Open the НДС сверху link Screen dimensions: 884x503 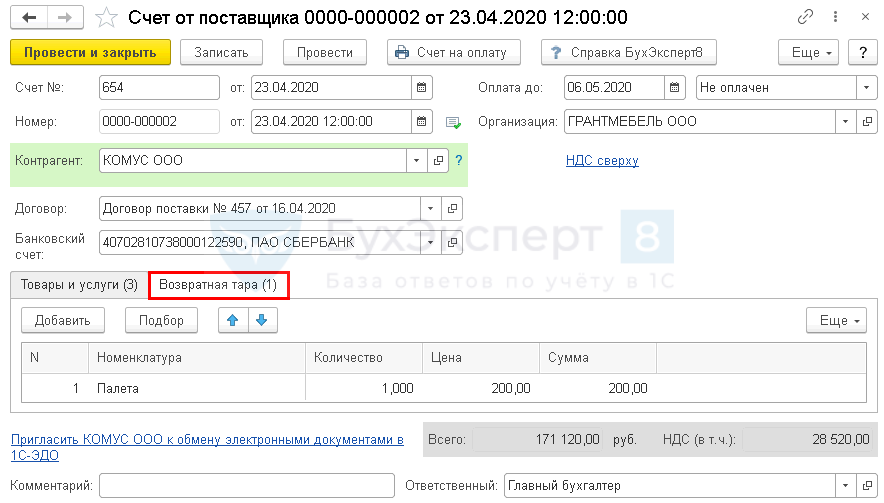coord(602,160)
